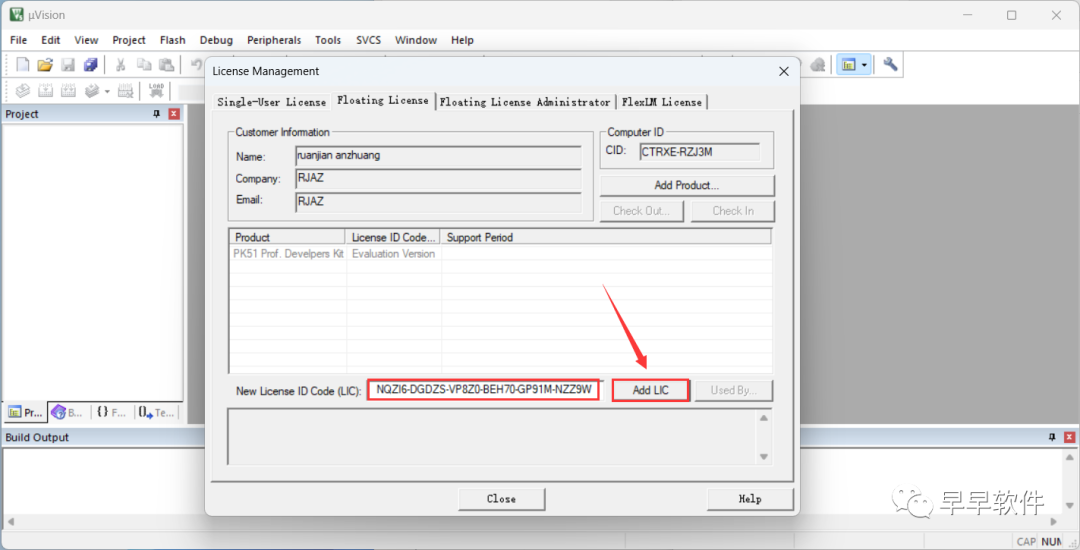Click the Support Period column header
The height and width of the screenshot is (550, 1080).
pos(606,237)
